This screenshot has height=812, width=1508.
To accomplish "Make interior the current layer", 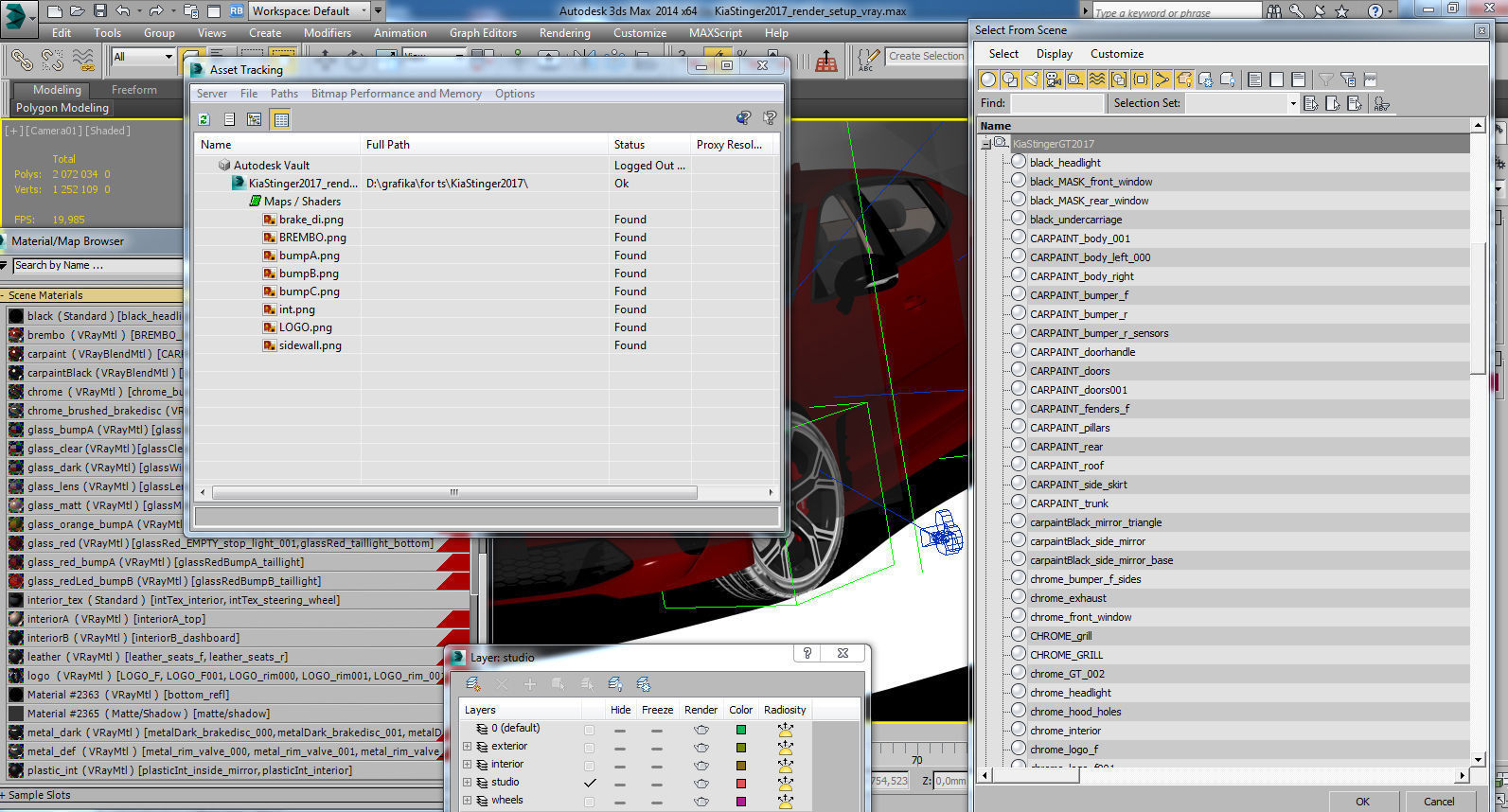I will tap(590, 766).
